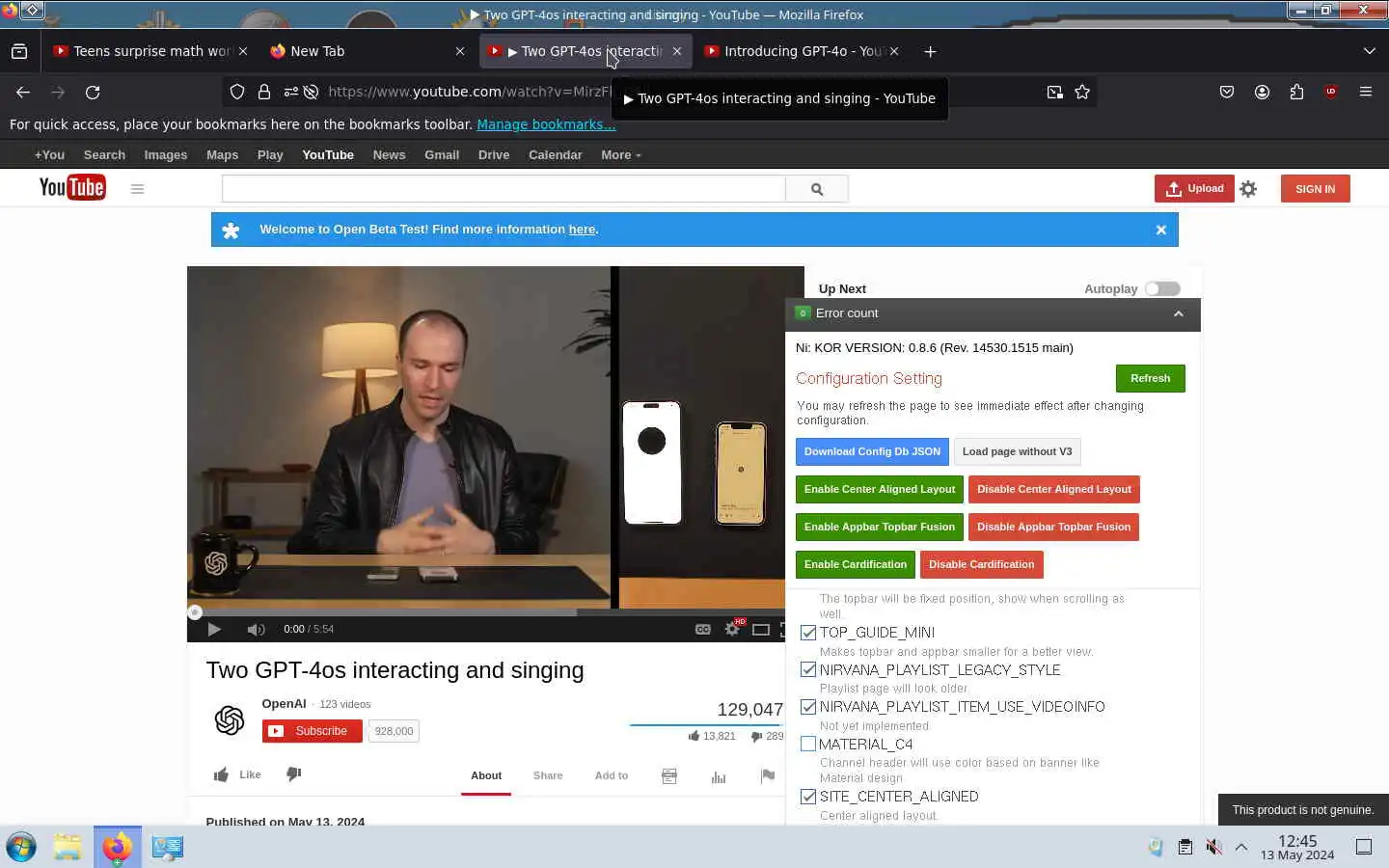The image size is (1389, 868).
Task: Open a new tab with the plus button
Action: click(930, 51)
